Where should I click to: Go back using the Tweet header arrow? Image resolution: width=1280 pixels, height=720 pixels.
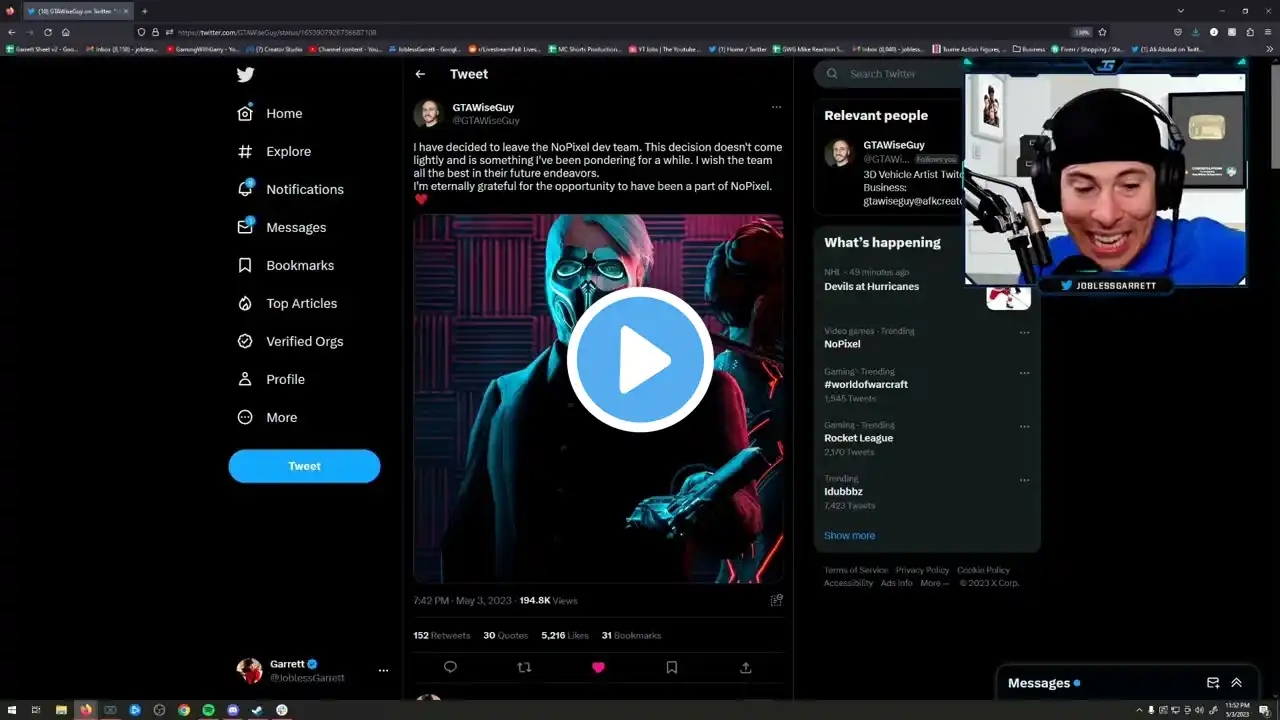420,74
